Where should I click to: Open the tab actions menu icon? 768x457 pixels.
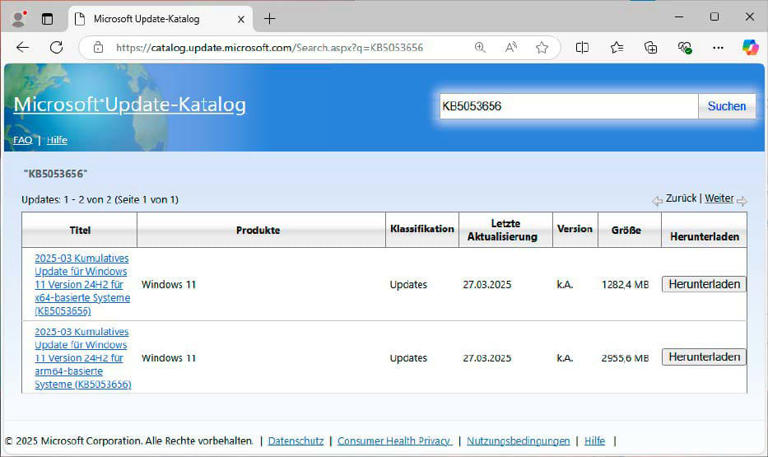click(47, 18)
